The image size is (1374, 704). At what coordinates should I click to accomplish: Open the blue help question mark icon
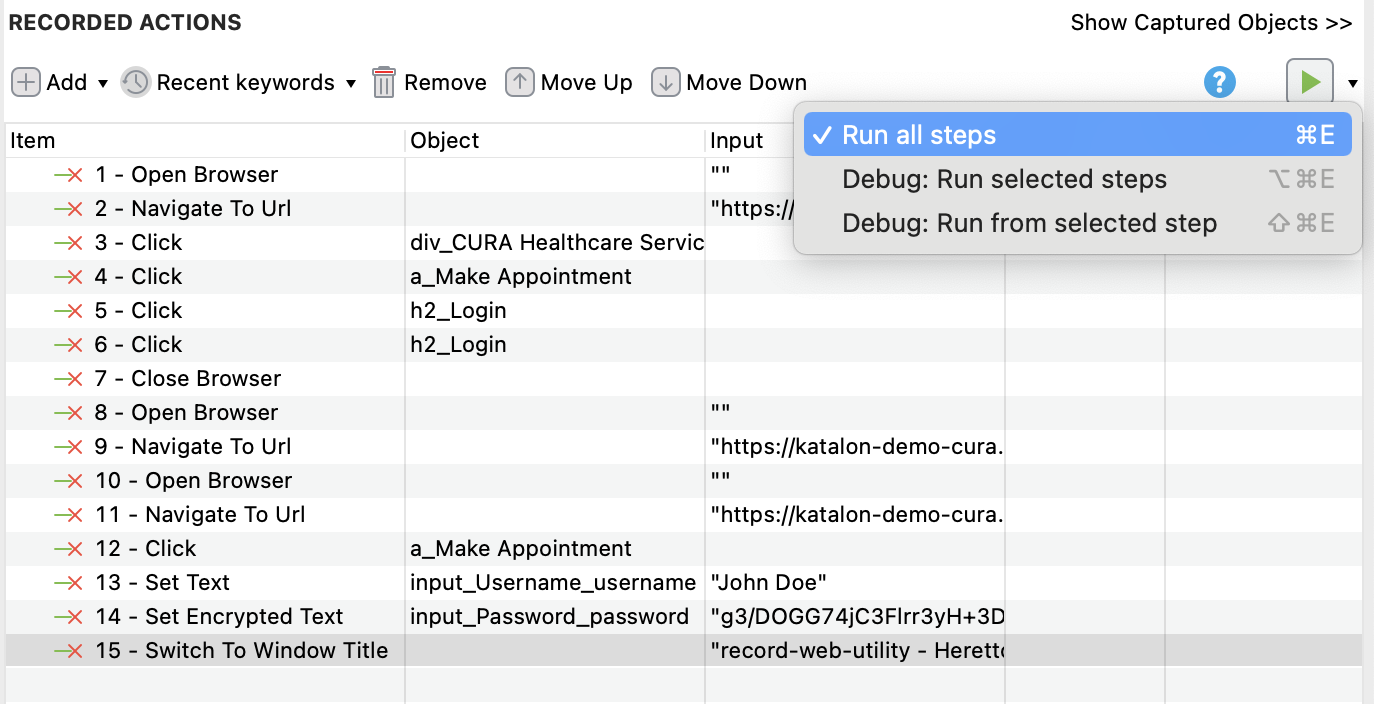pyautogui.click(x=1220, y=82)
